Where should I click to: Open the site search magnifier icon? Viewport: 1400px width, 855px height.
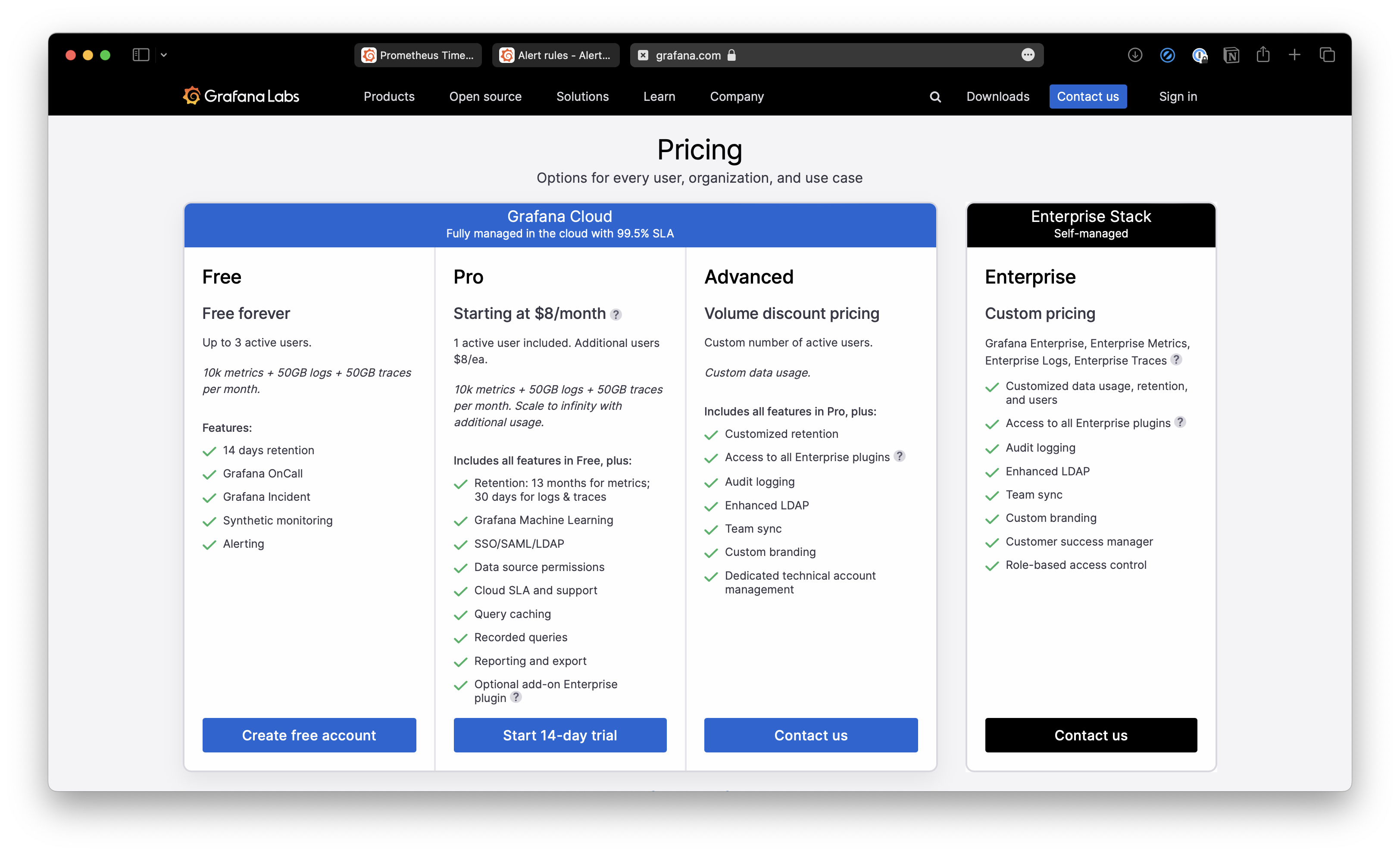pyautogui.click(x=934, y=97)
